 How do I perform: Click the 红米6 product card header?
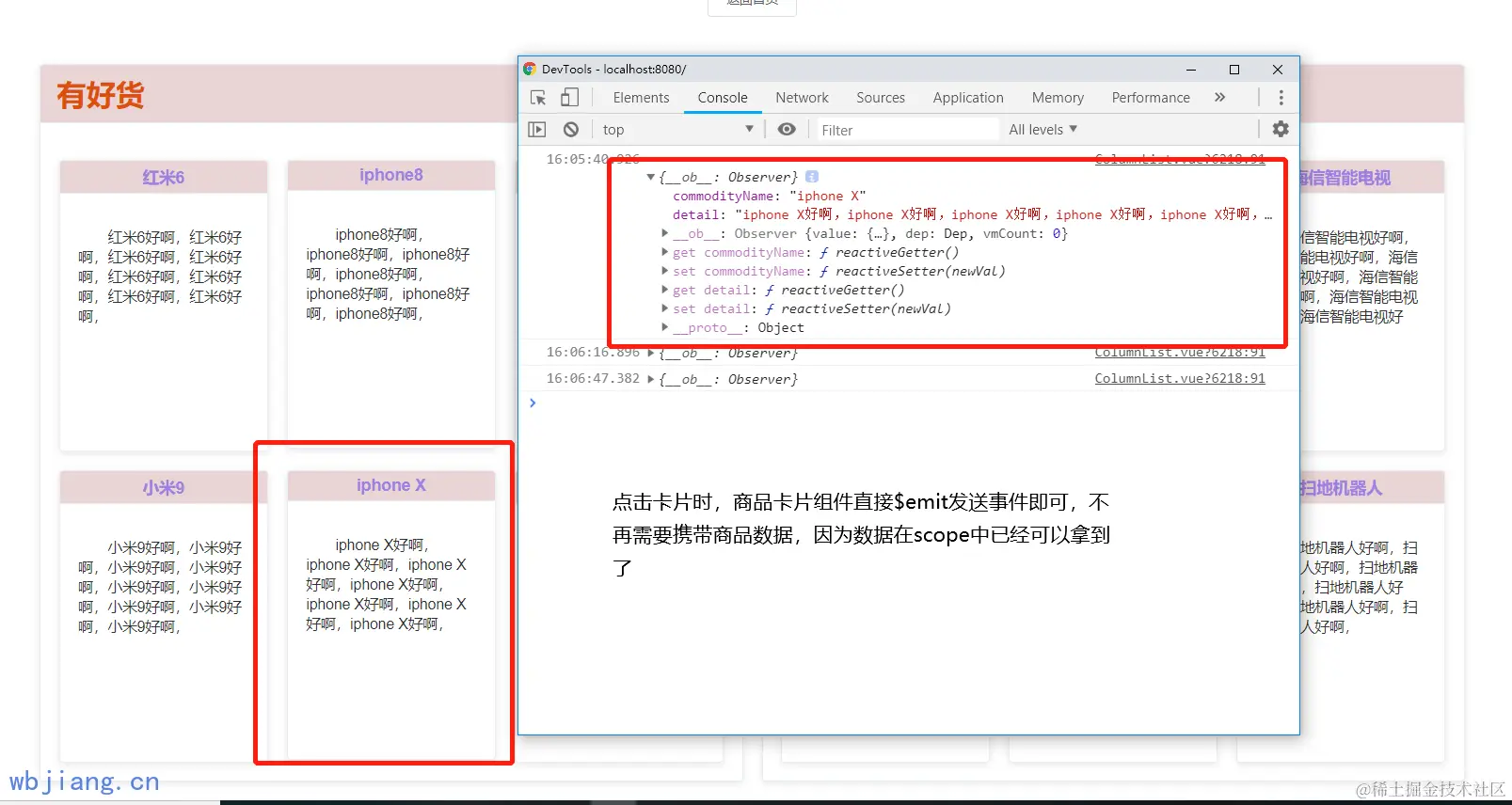(x=164, y=177)
